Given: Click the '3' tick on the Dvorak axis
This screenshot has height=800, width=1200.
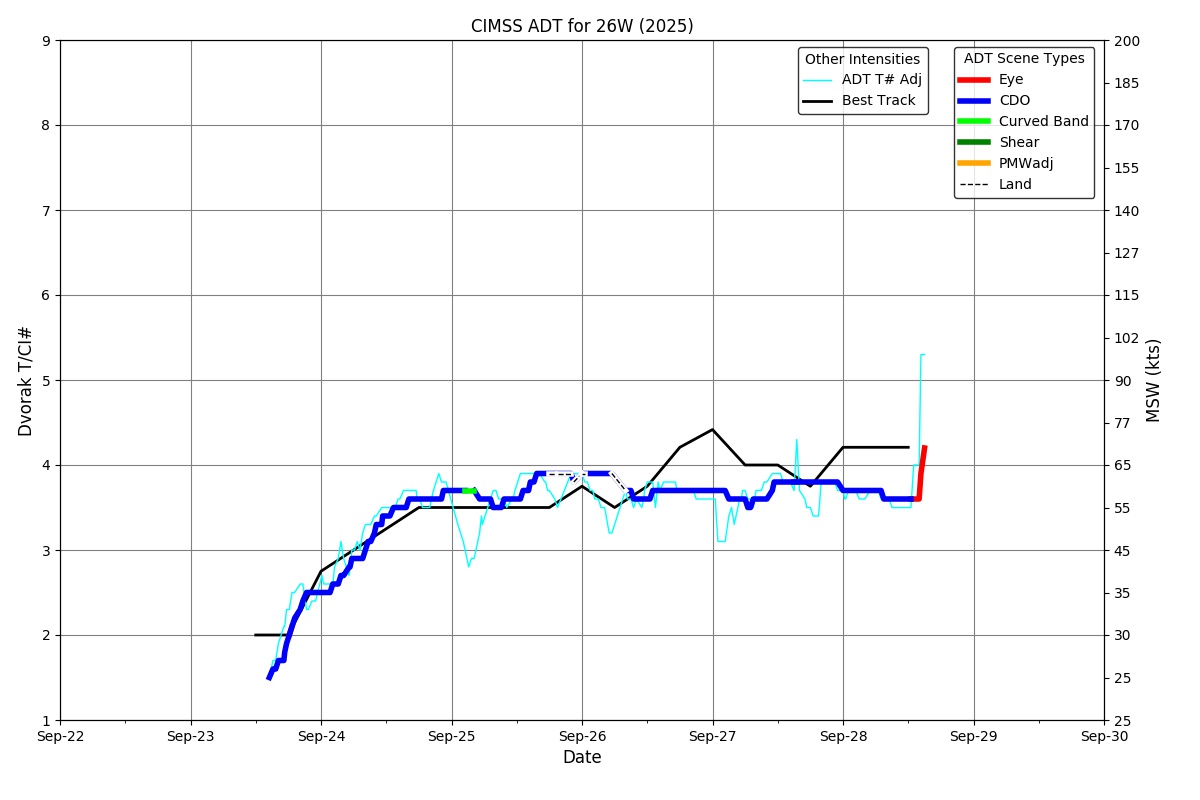Looking at the screenshot, I should click(46, 551).
